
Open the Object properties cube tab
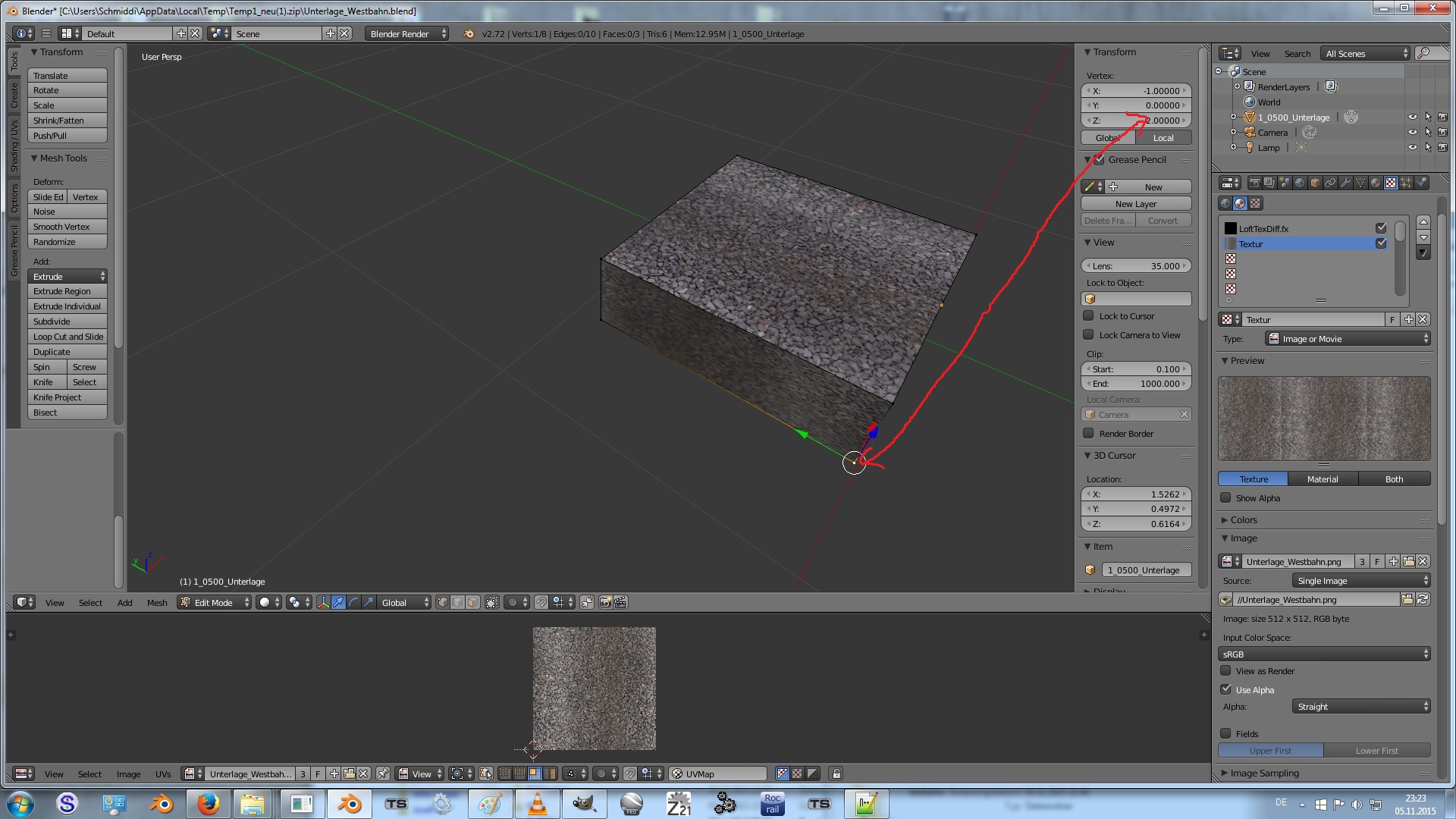[1315, 183]
